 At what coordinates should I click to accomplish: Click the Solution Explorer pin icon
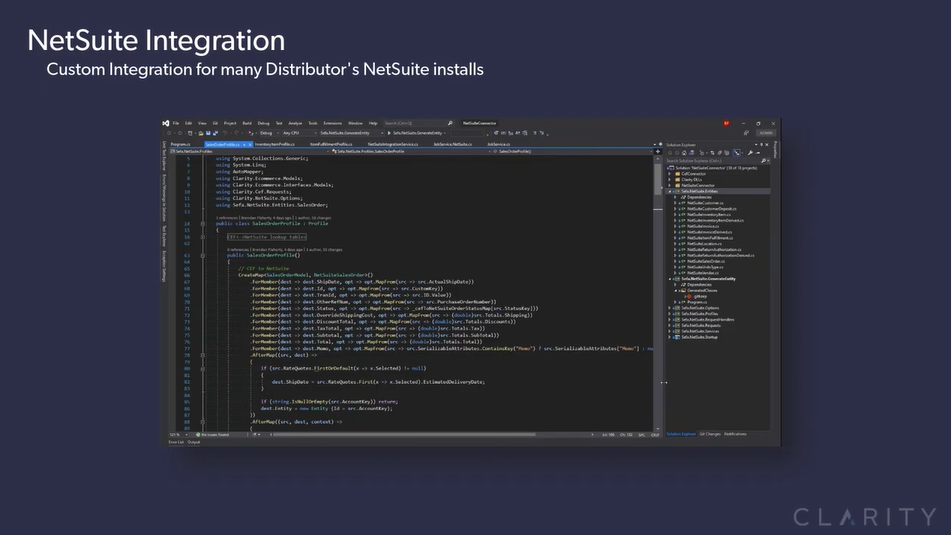coord(761,145)
